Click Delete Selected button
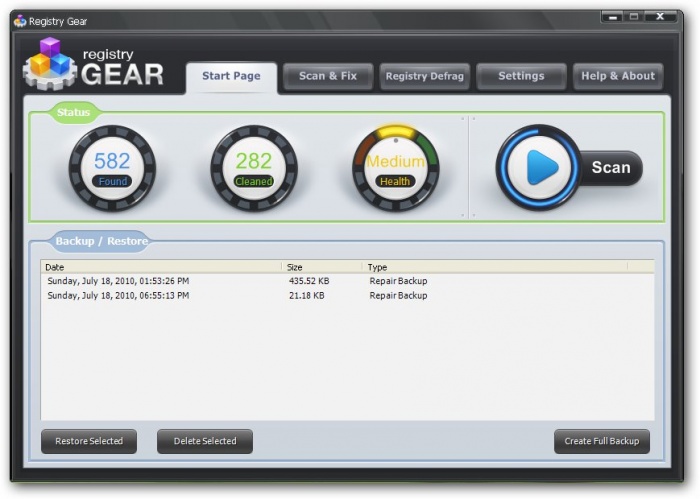 205,441
